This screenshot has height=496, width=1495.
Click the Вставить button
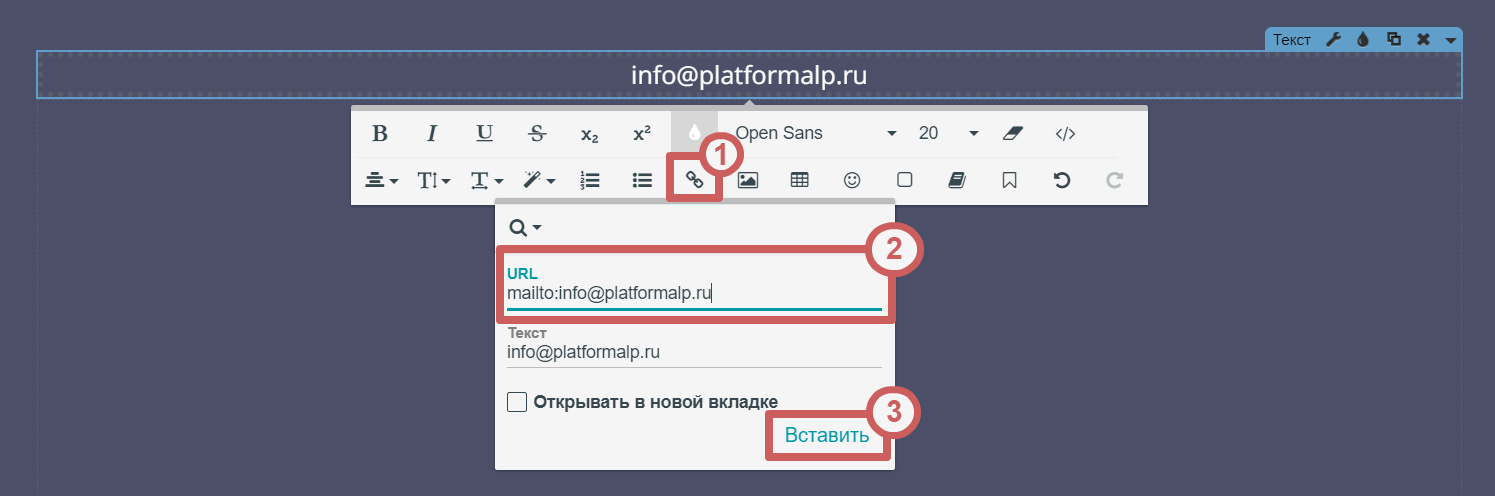tap(827, 436)
